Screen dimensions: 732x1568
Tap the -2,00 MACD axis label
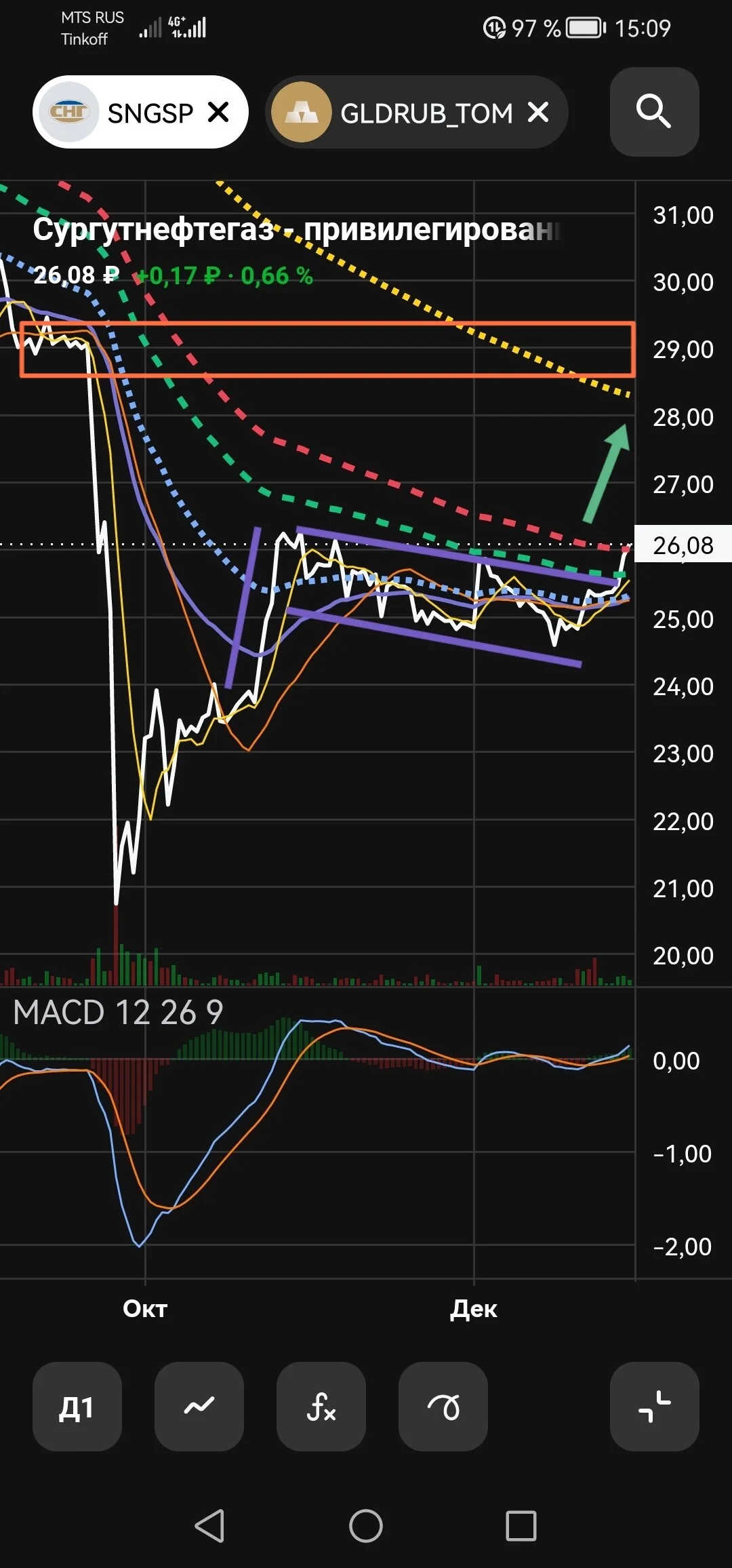pyautogui.click(x=682, y=1247)
